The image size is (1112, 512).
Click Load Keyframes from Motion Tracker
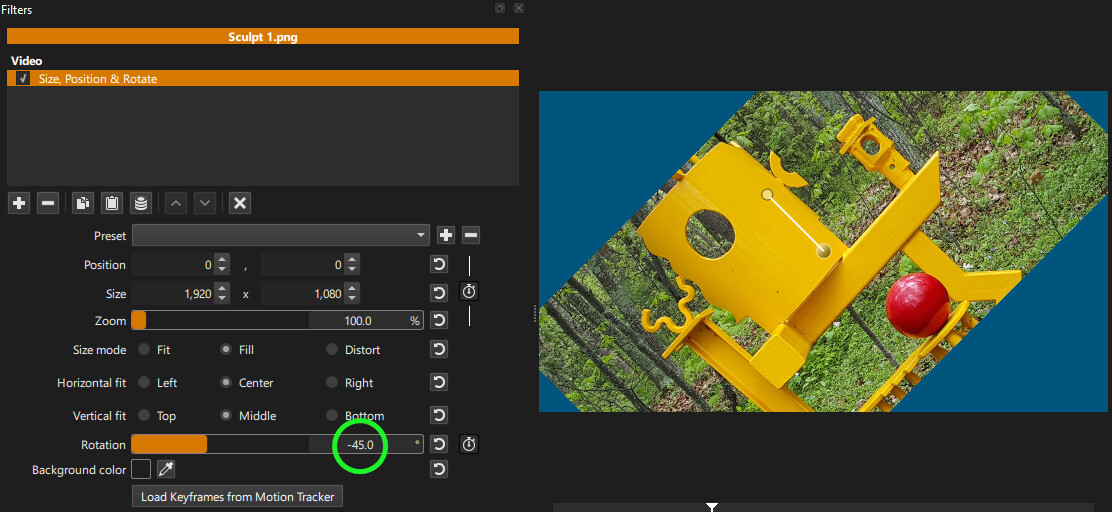(x=238, y=496)
